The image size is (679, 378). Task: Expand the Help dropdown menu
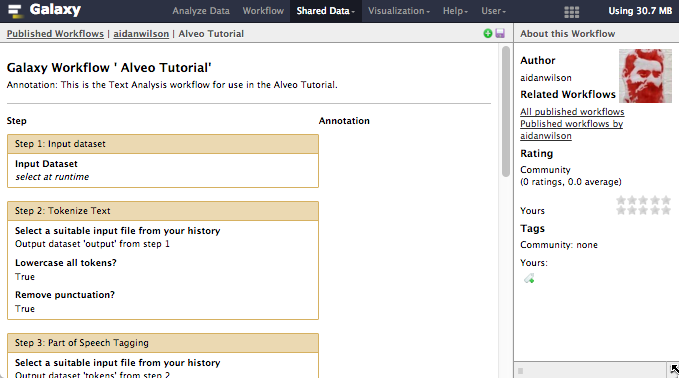[455, 11]
